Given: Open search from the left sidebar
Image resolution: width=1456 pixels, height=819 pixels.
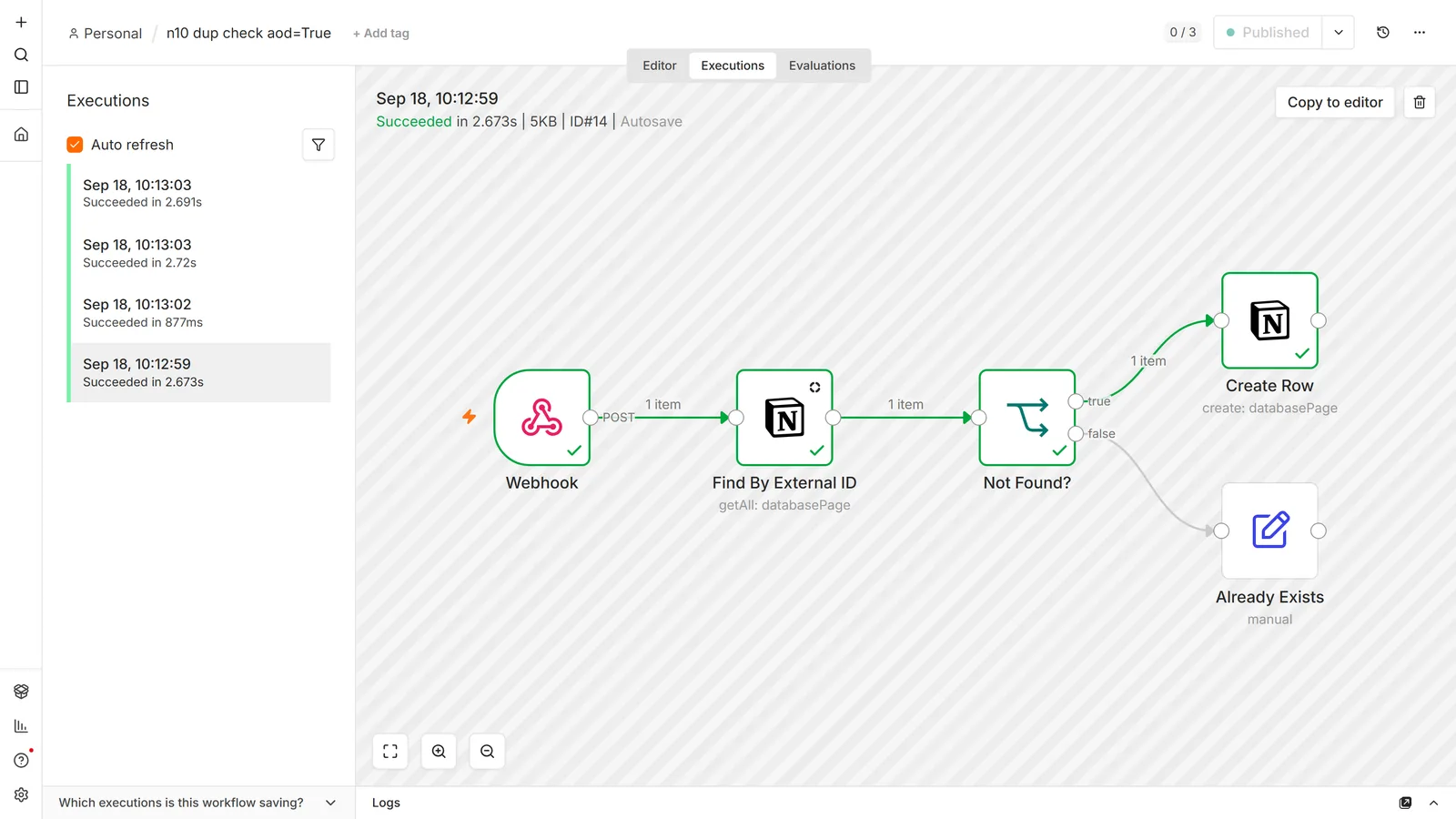Looking at the screenshot, I should click(x=21, y=55).
